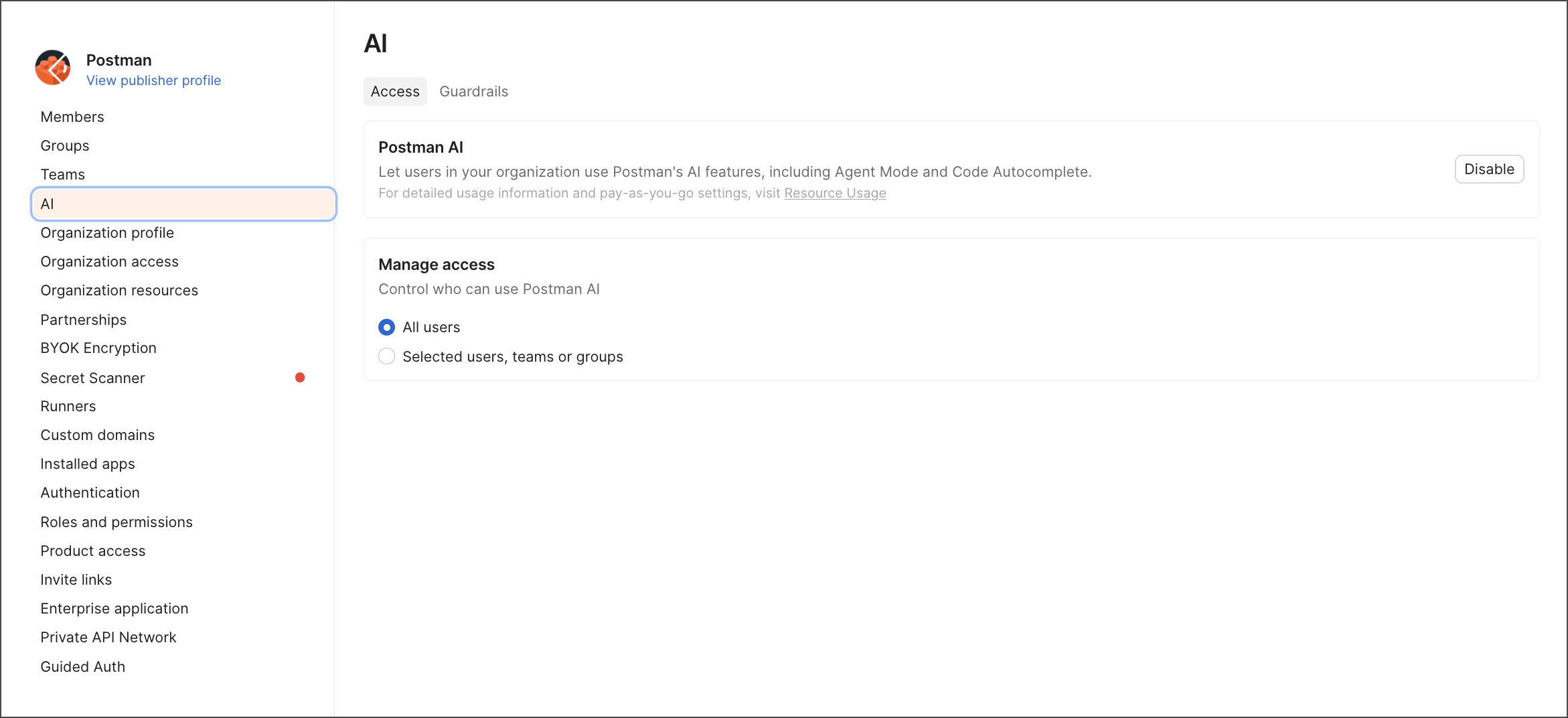This screenshot has width=1568, height=718.
Task: Open Teams settings section
Action: coord(63,175)
